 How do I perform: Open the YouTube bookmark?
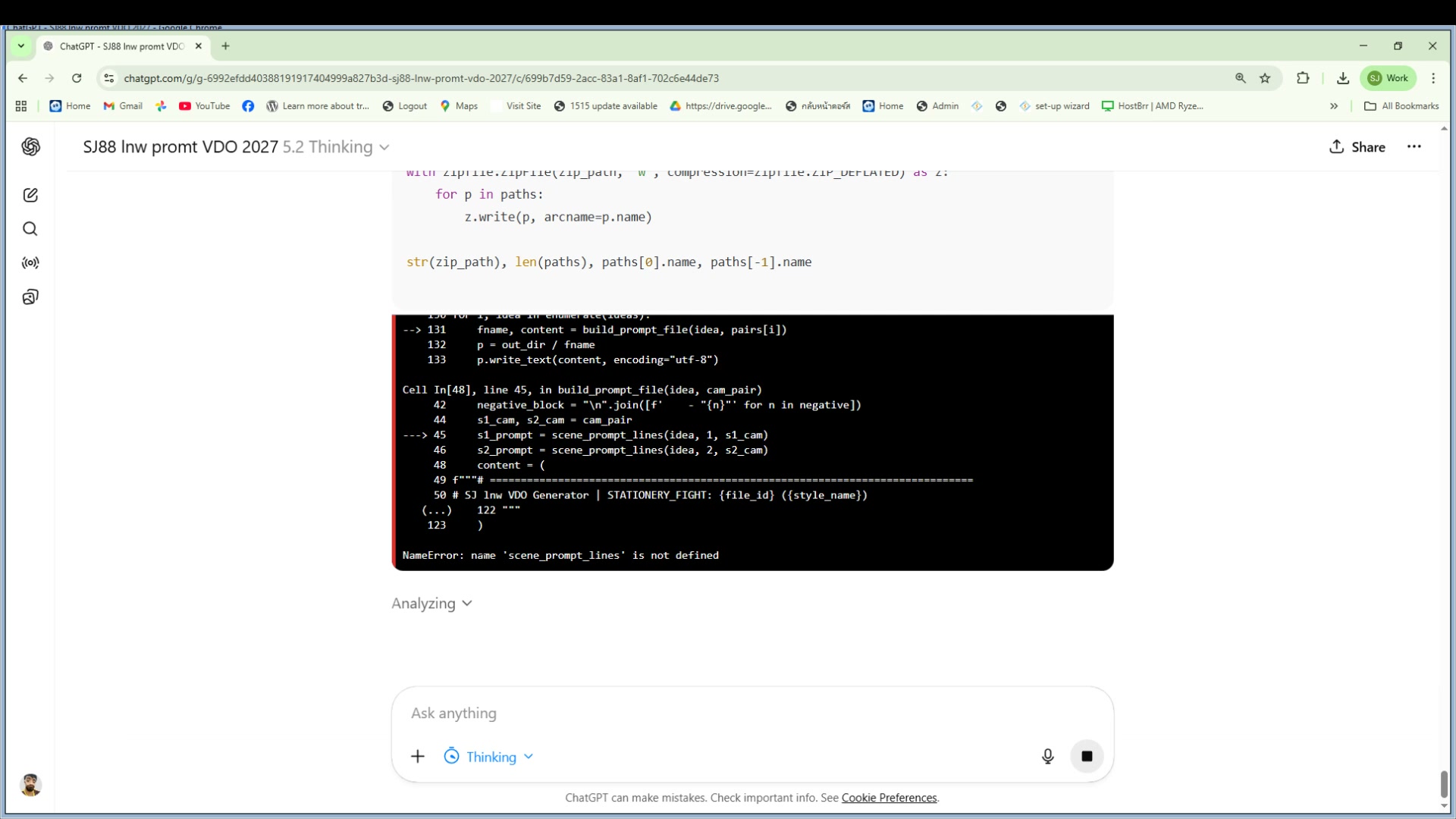[204, 106]
